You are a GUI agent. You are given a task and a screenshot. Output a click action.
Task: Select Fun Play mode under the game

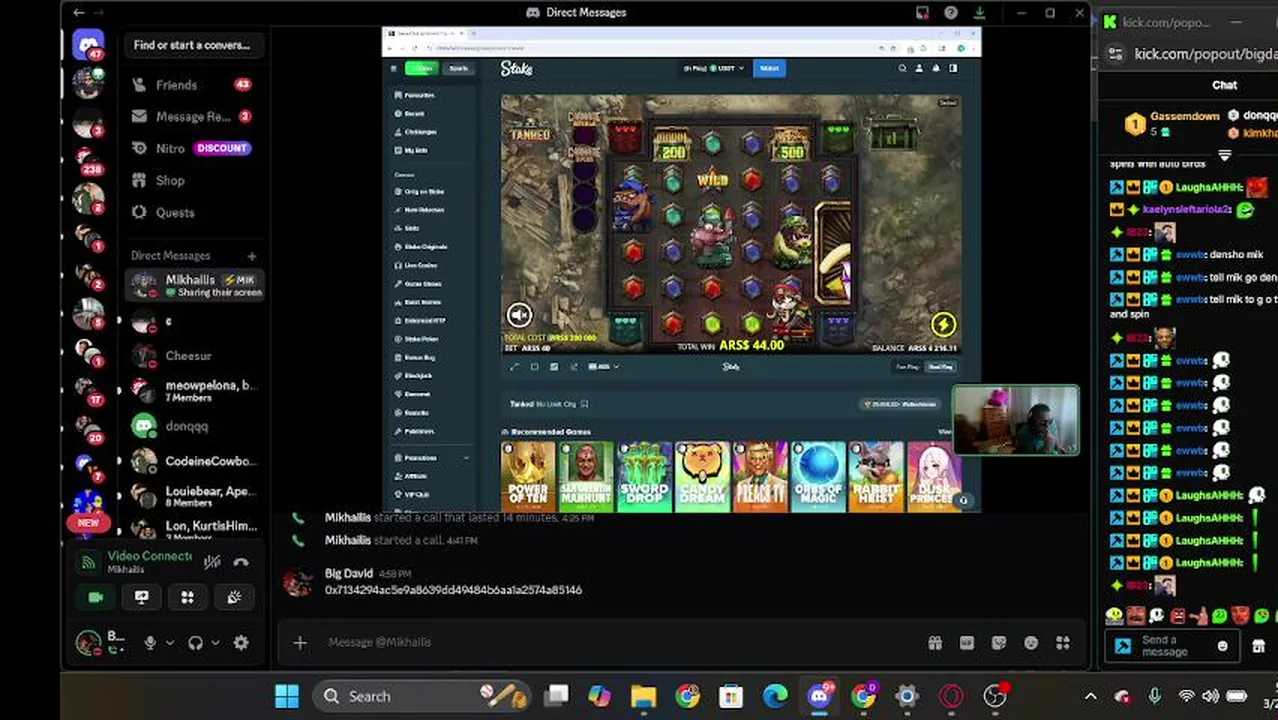pos(908,367)
